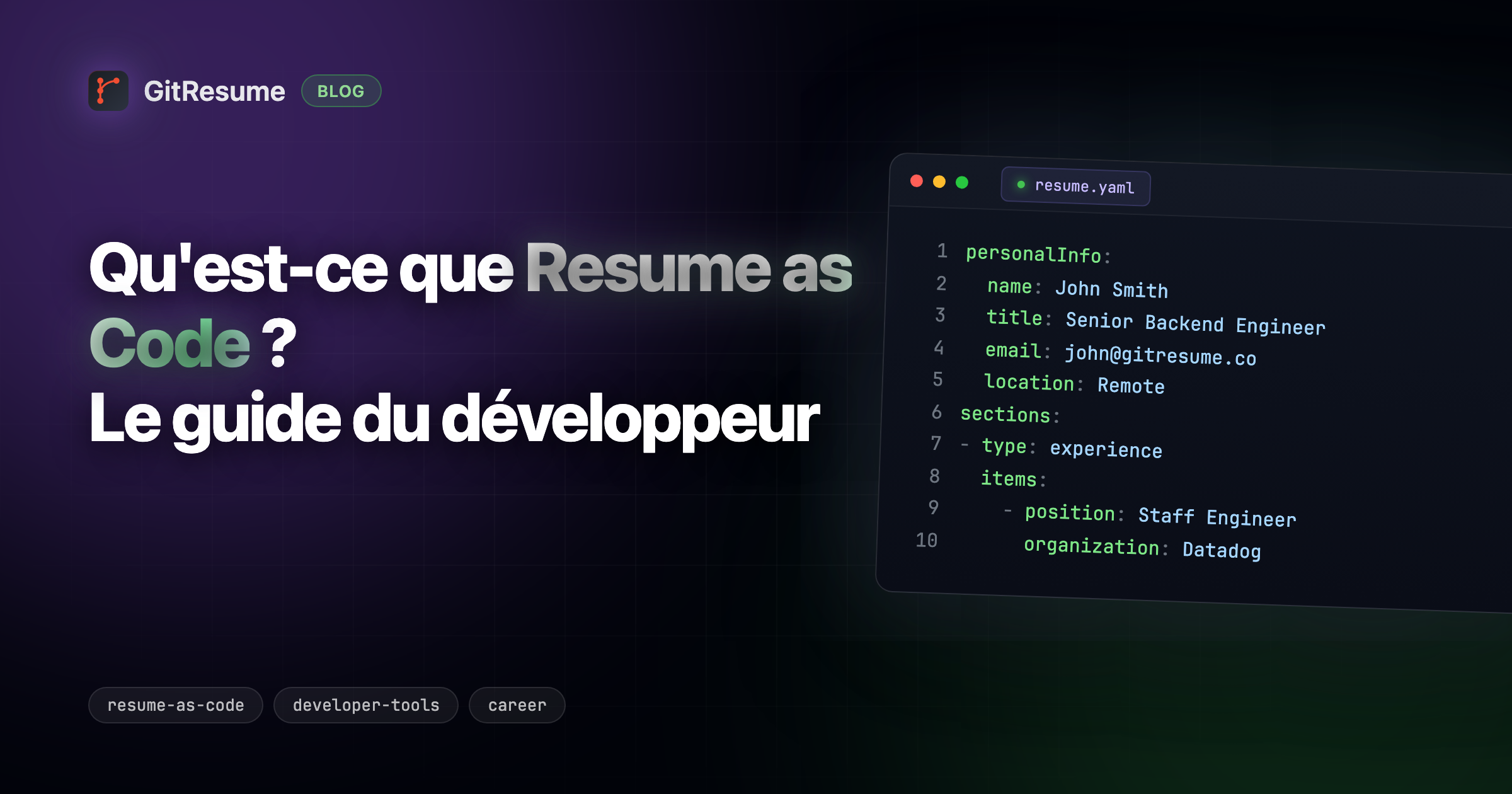Click the GitResume branch logo icon
The image size is (1512, 794).
108,91
